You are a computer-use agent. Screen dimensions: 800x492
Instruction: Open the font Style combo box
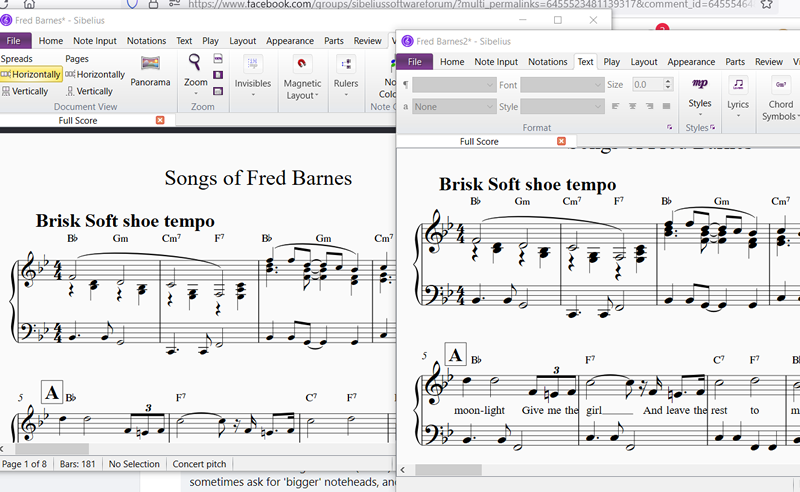(562, 107)
